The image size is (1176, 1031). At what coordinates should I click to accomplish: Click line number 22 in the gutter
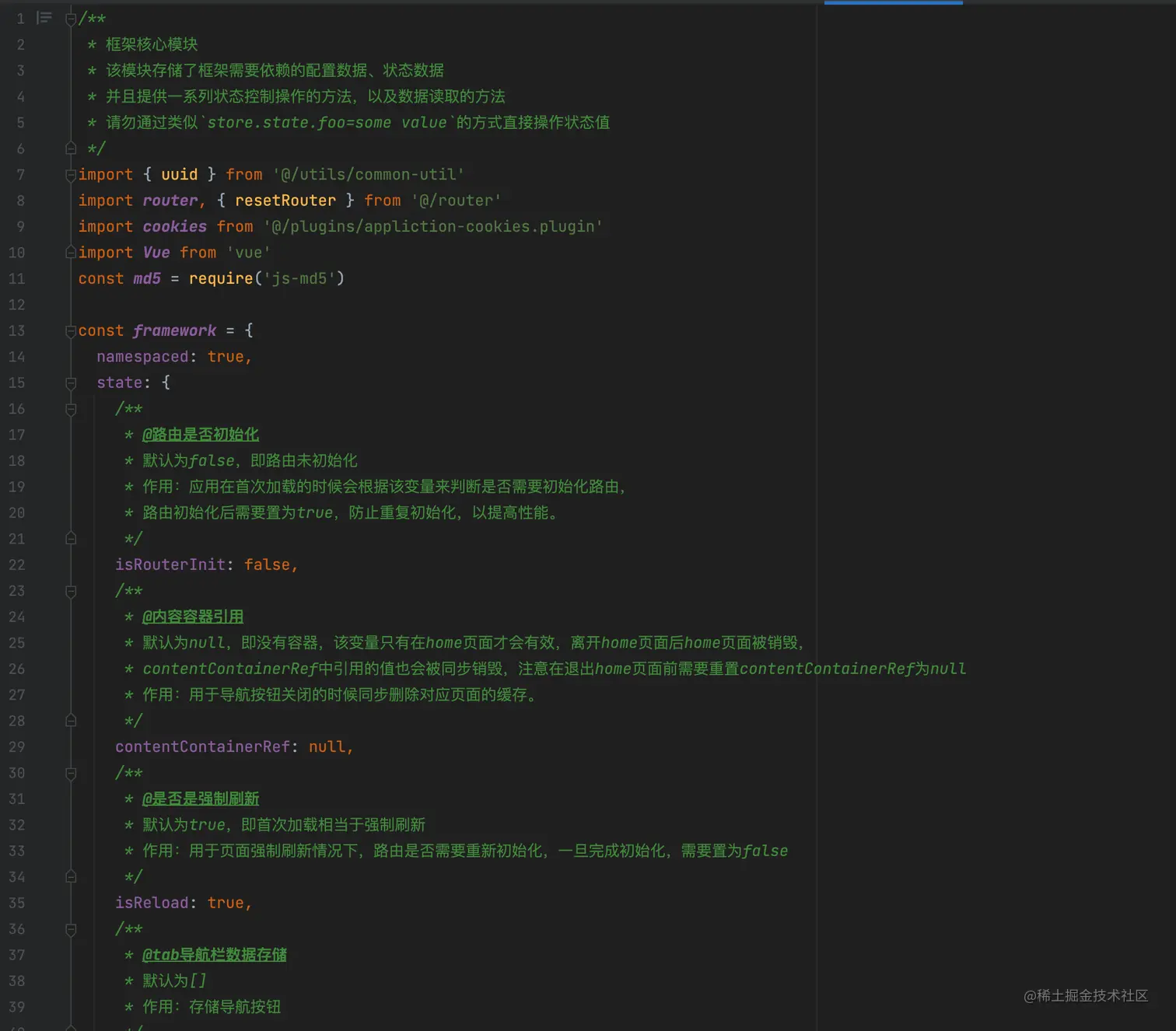click(x=17, y=564)
